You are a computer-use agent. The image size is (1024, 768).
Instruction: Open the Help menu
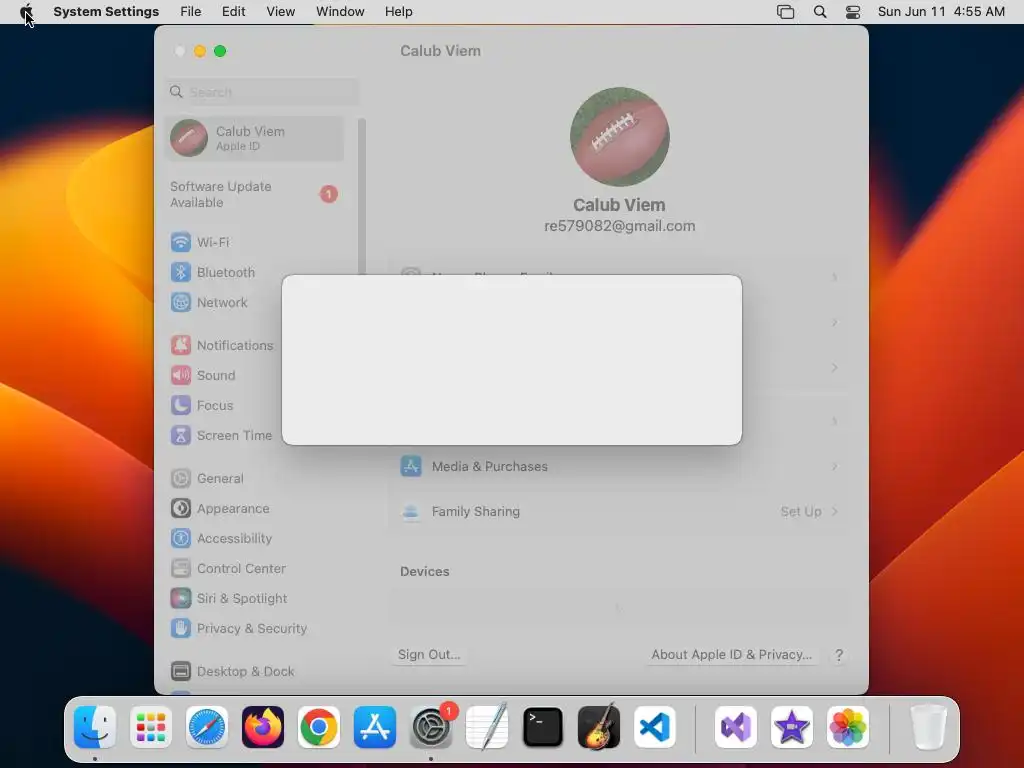tap(398, 12)
